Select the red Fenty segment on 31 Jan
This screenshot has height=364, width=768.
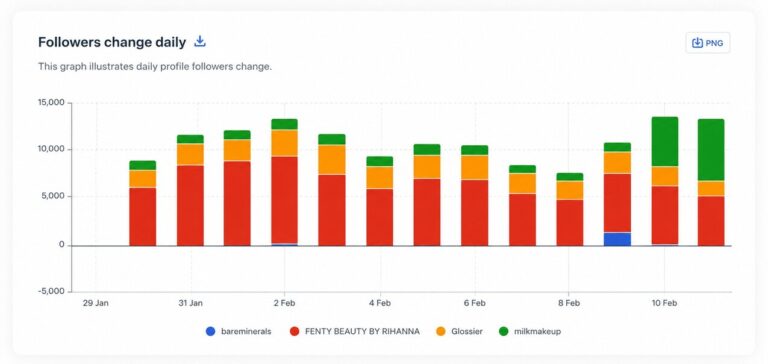pyautogui.click(x=190, y=205)
